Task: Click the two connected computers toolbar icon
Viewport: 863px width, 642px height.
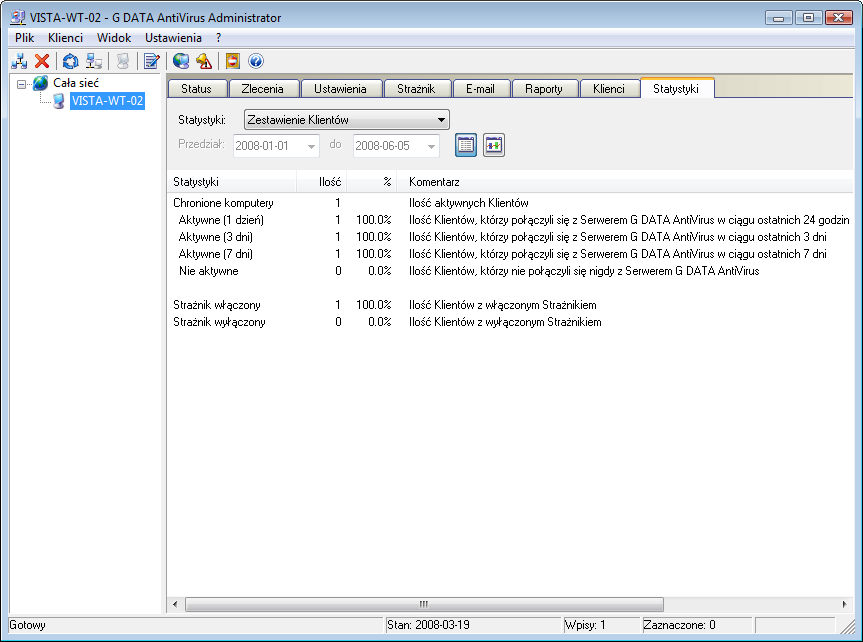Action: pos(94,61)
